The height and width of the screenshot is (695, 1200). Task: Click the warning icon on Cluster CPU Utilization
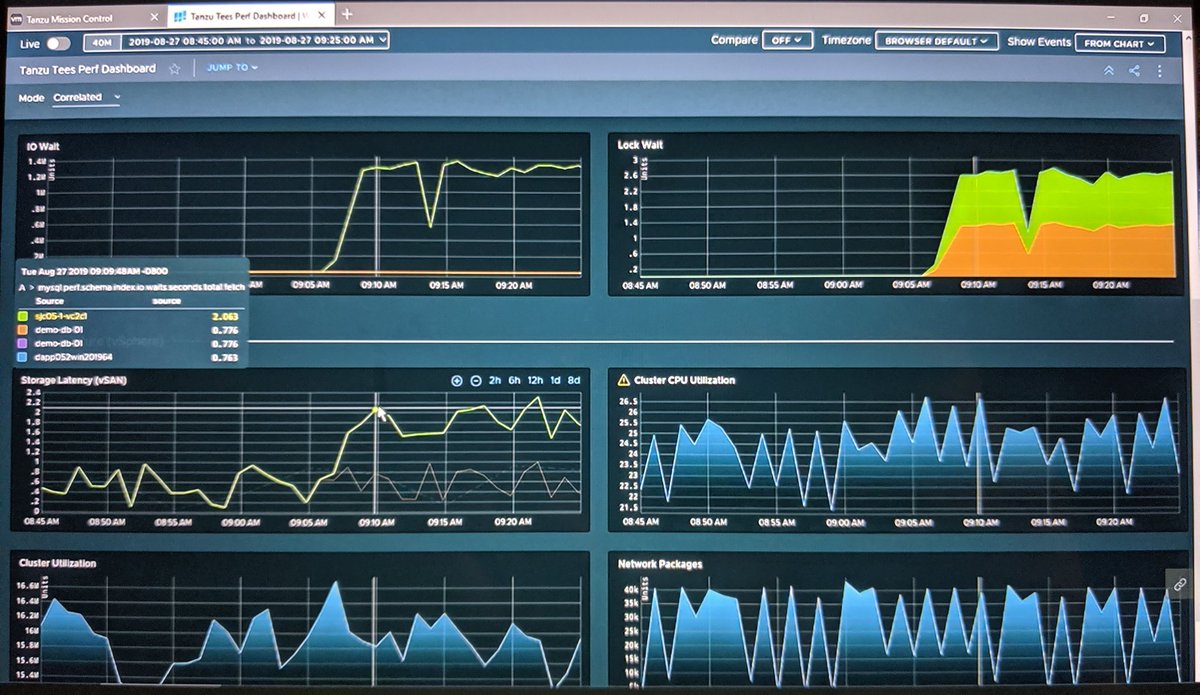point(623,380)
